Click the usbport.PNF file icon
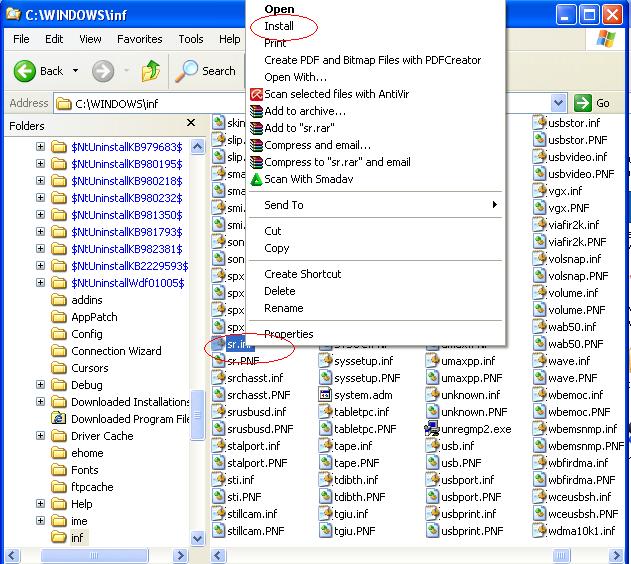631x564 pixels. pyautogui.click(x=432, y=497)
